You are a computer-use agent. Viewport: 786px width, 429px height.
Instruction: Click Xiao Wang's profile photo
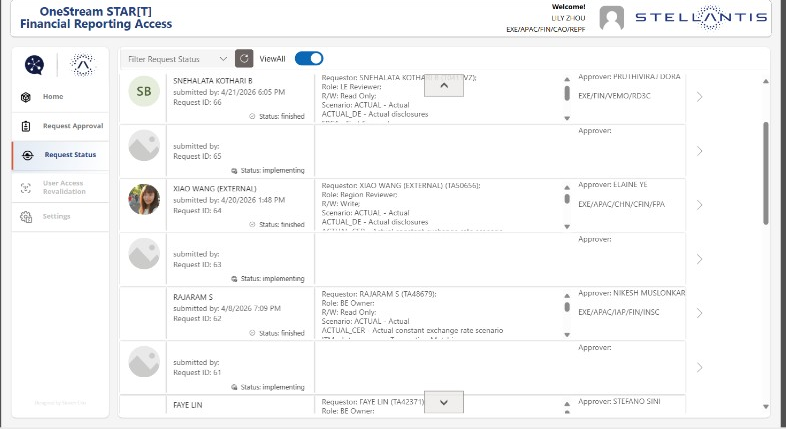pos(144,199)
